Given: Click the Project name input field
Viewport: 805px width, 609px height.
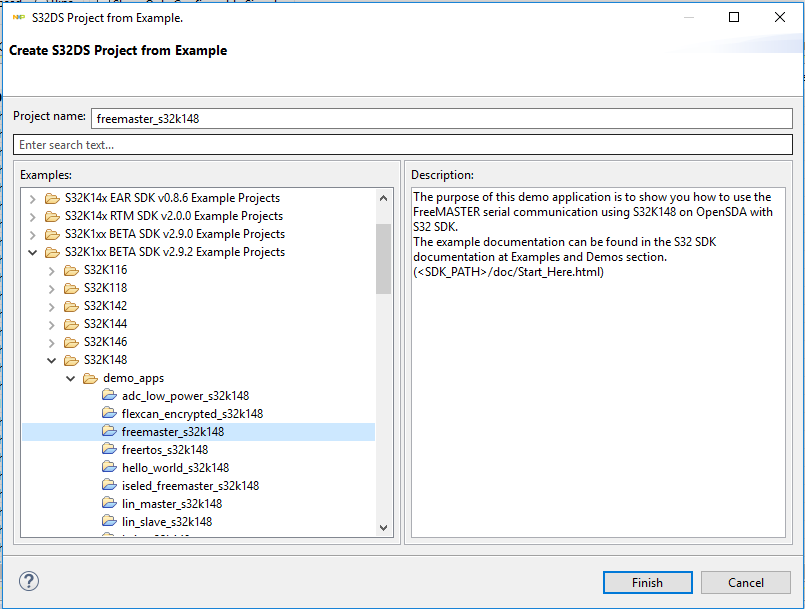Looking at the screenshot, I should 442,119.
